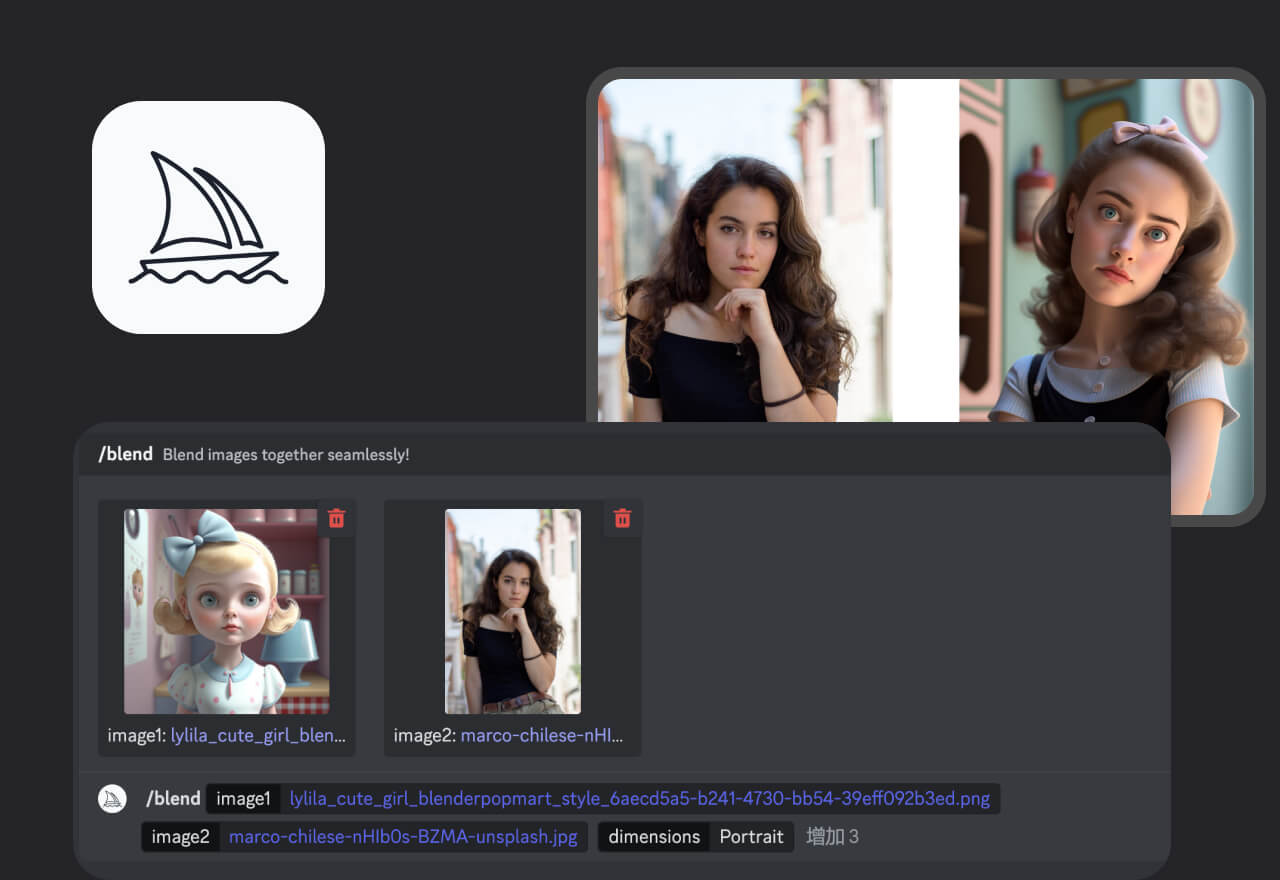Click the 'Blend images together seamlessly!' description
Image resolution: width=1280 pixels, height=880 pixels.
click(286, 455)
